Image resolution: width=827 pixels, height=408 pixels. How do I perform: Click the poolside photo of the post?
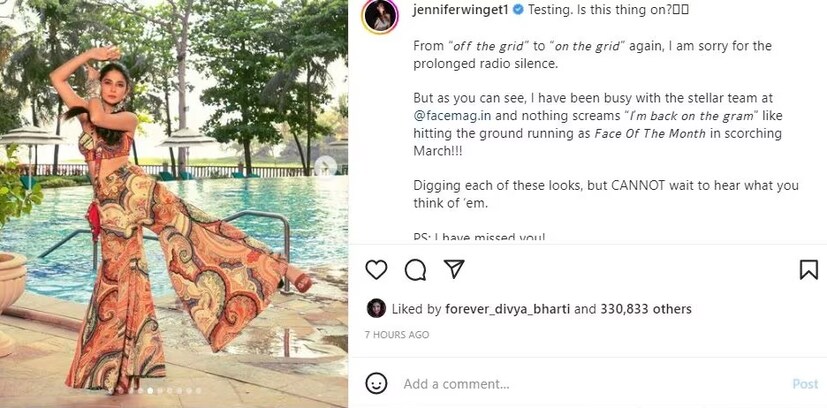[x=174, y=200]
